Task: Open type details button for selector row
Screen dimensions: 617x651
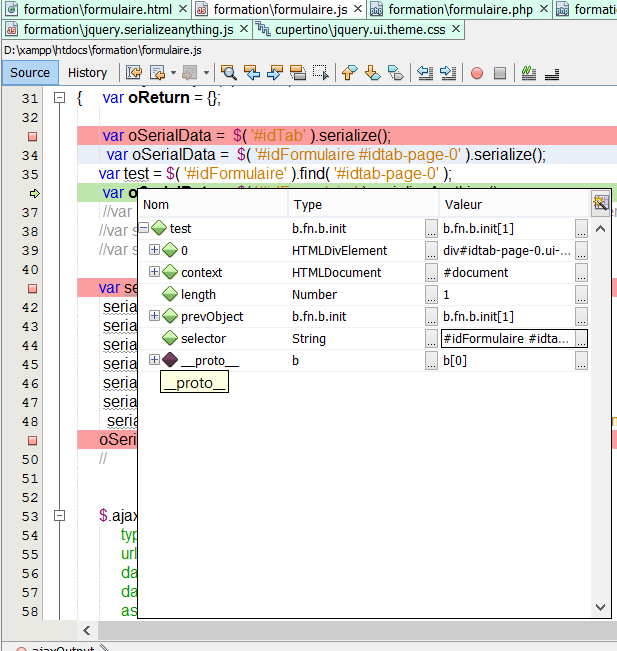Action: pos(431,338)
